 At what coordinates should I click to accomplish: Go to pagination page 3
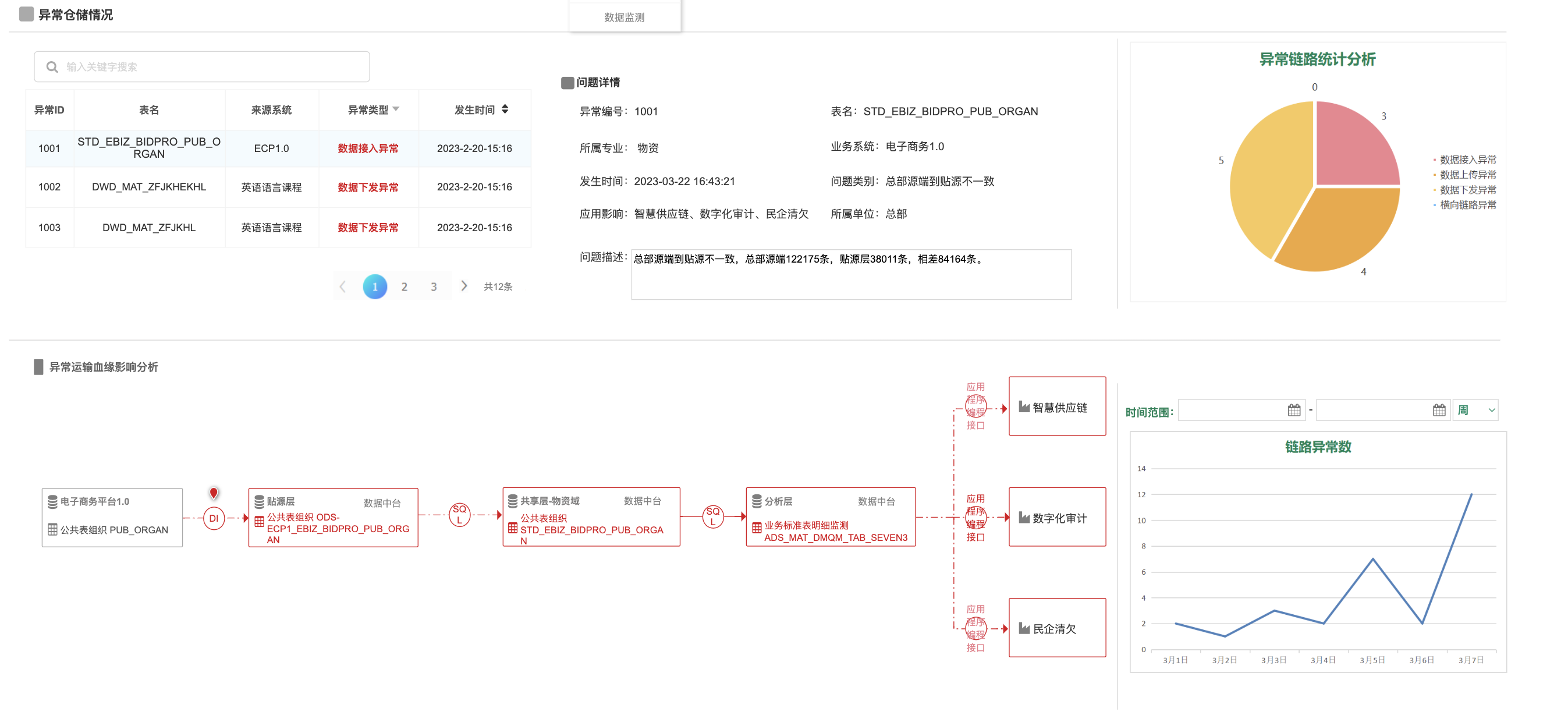pos(434,286)
